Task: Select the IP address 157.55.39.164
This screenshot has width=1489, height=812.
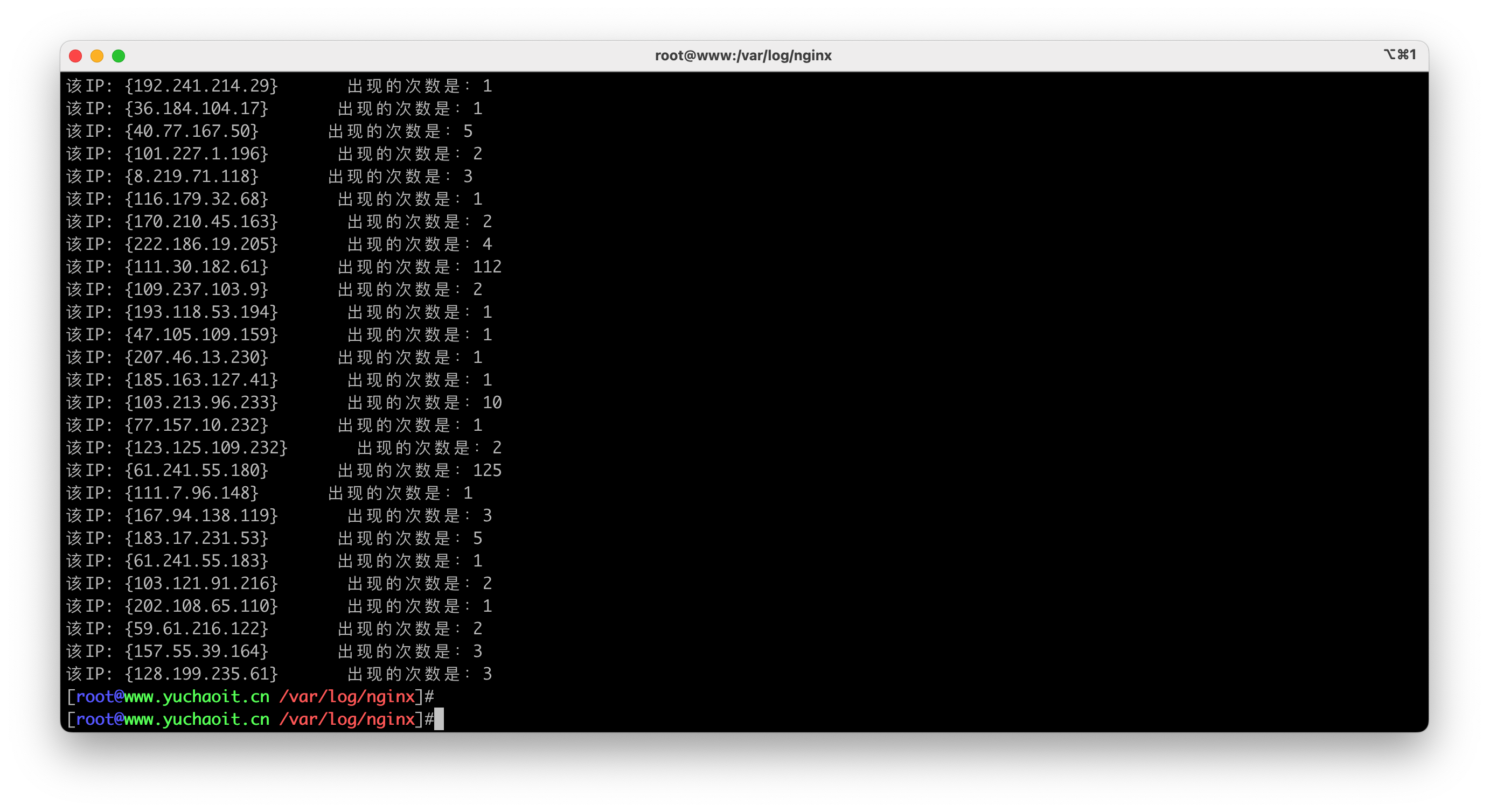Action: click(199, 651)
